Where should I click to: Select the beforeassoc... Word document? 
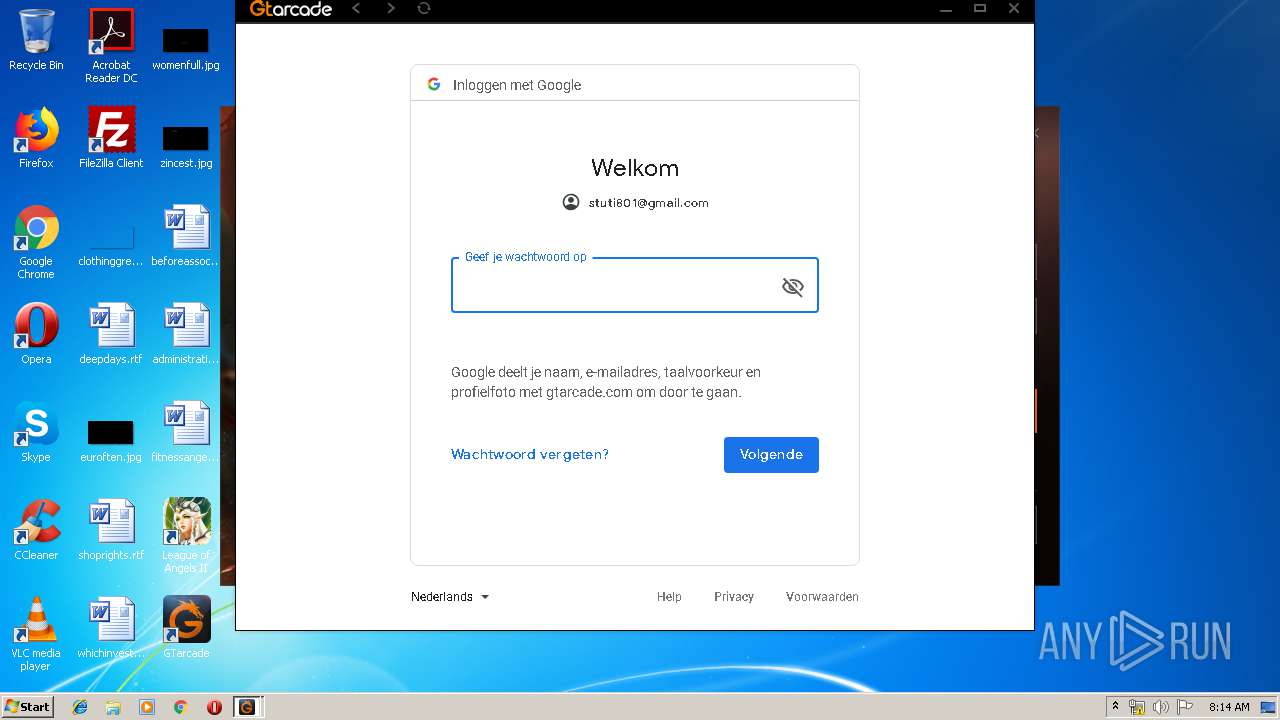tap(186, 236)
